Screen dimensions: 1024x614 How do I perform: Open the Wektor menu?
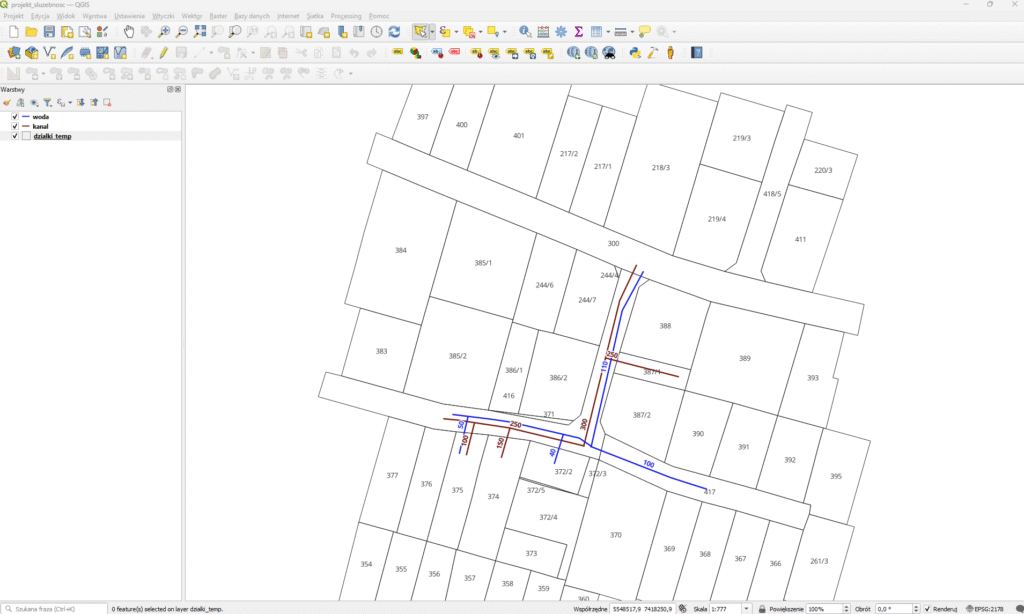click(192, 17)
